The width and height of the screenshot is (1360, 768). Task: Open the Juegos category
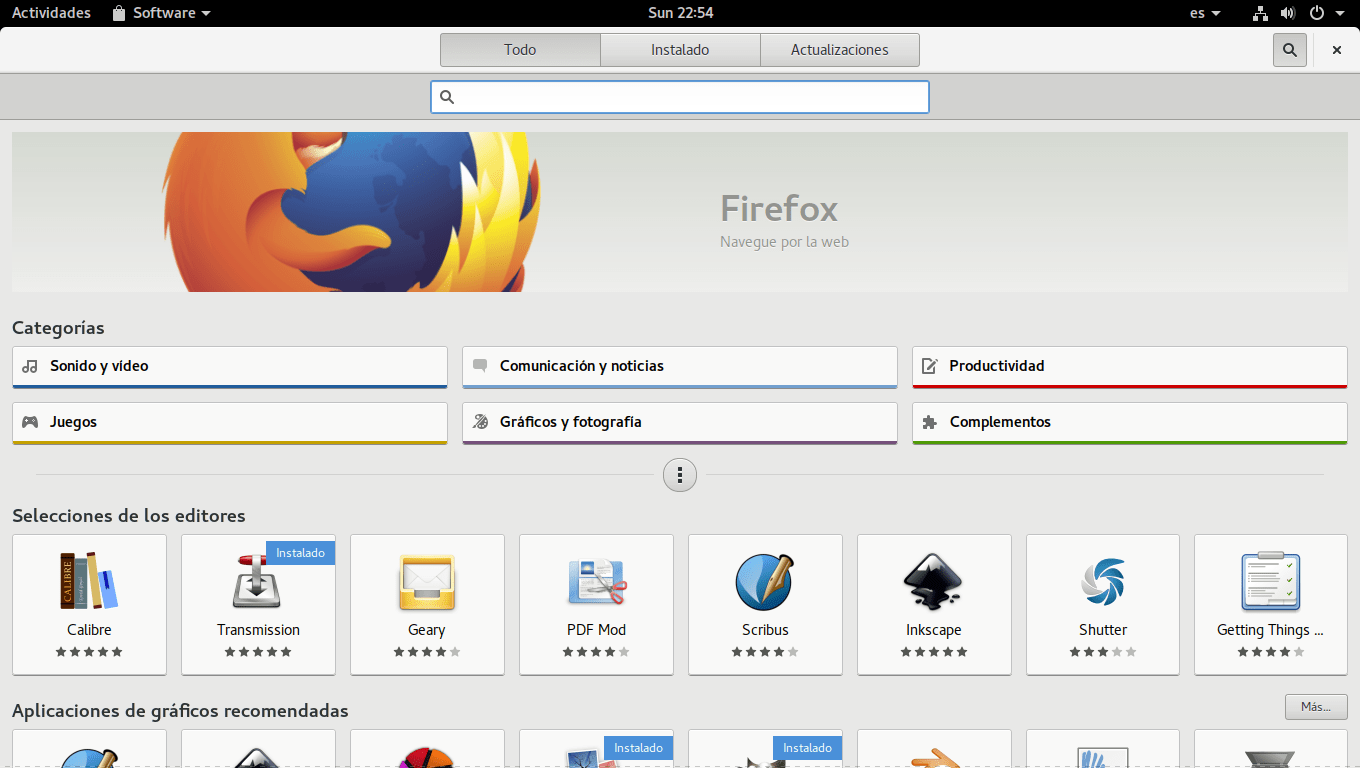230,423
